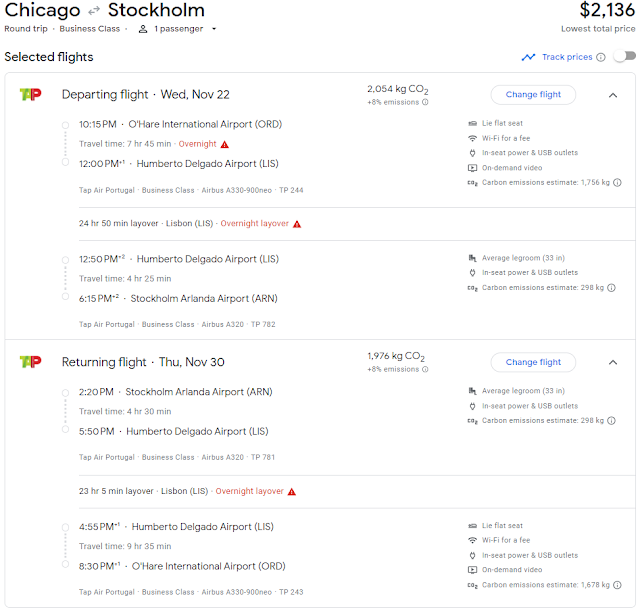This screenshot has width=640, height=613.
Task: Click the $2,136 lowest total price
Action: pos(607,10)
